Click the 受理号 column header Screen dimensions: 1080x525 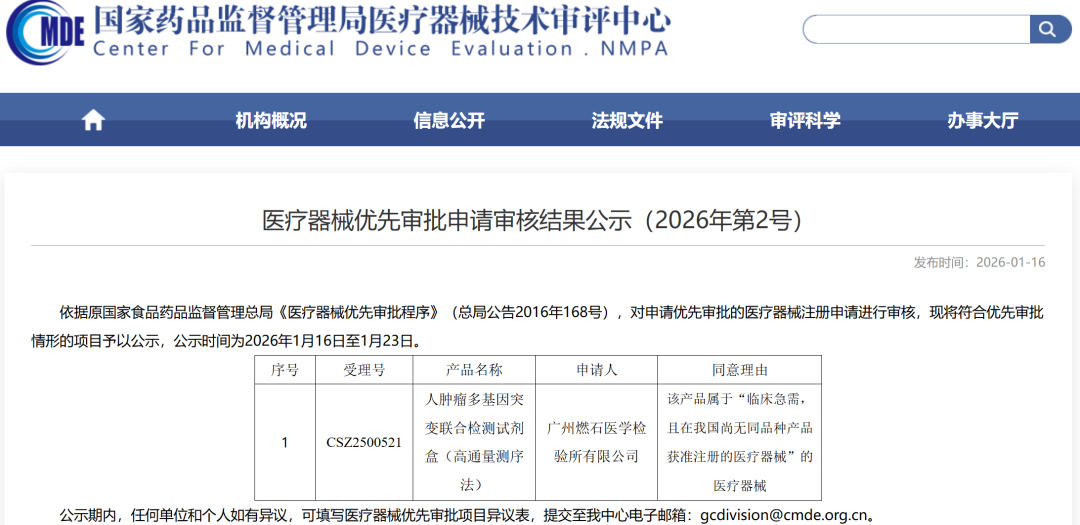click(364, 370)
